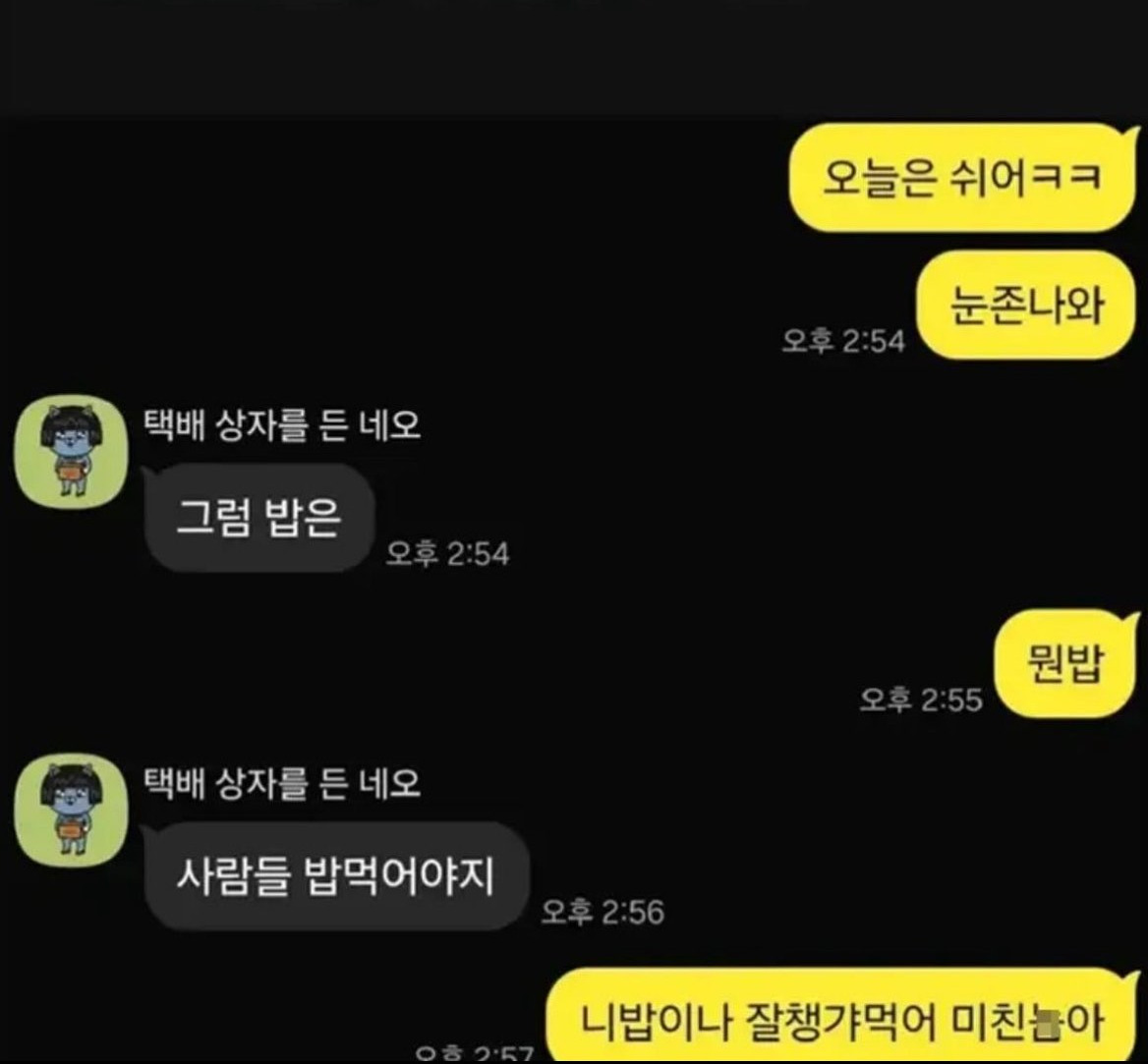Image resolution: width=1148 pixels, height=1064 pixels.
Task: Click the 오후 2:55 timestamp beside '뭔밥'
Action: click(x=921, y=700)
